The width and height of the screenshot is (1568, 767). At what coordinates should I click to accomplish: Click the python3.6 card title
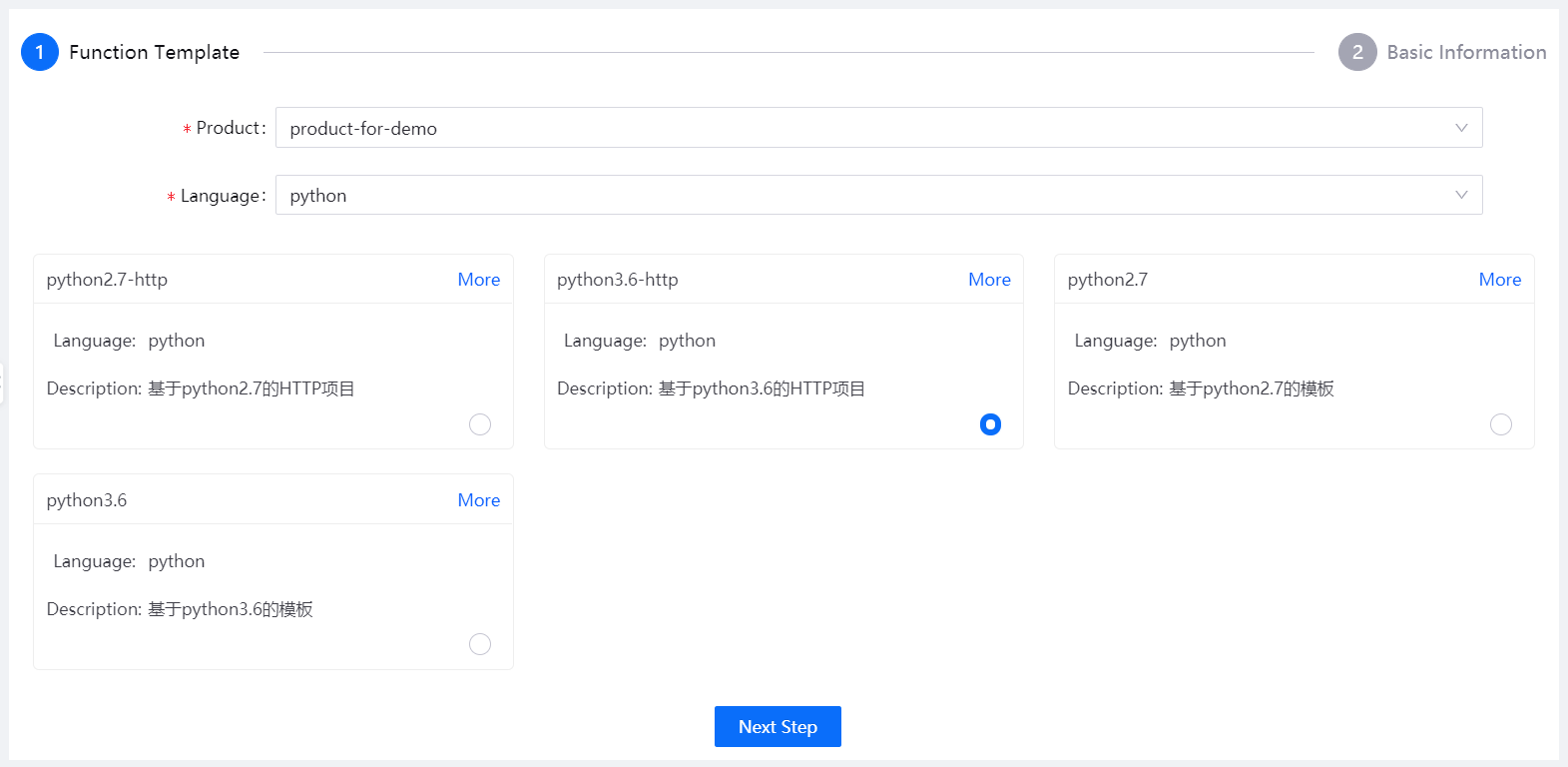87,500
